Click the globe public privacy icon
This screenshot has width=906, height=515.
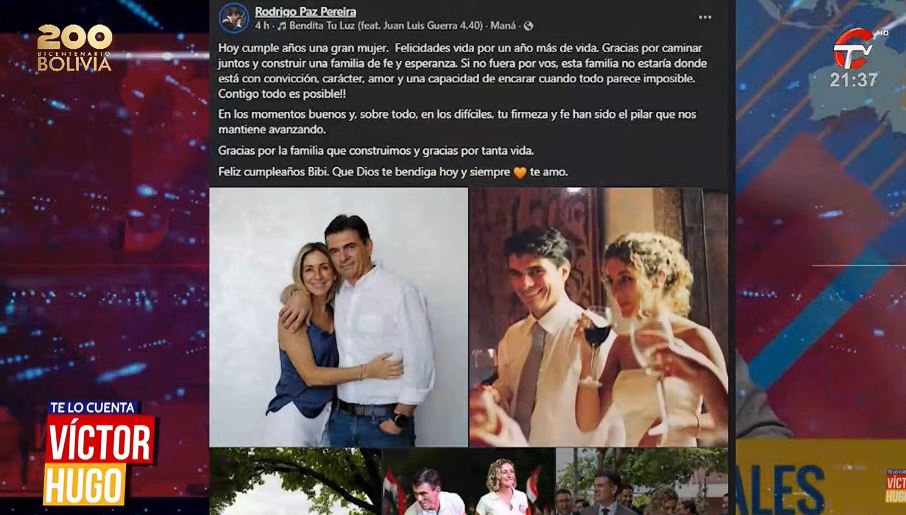point(528,26)
